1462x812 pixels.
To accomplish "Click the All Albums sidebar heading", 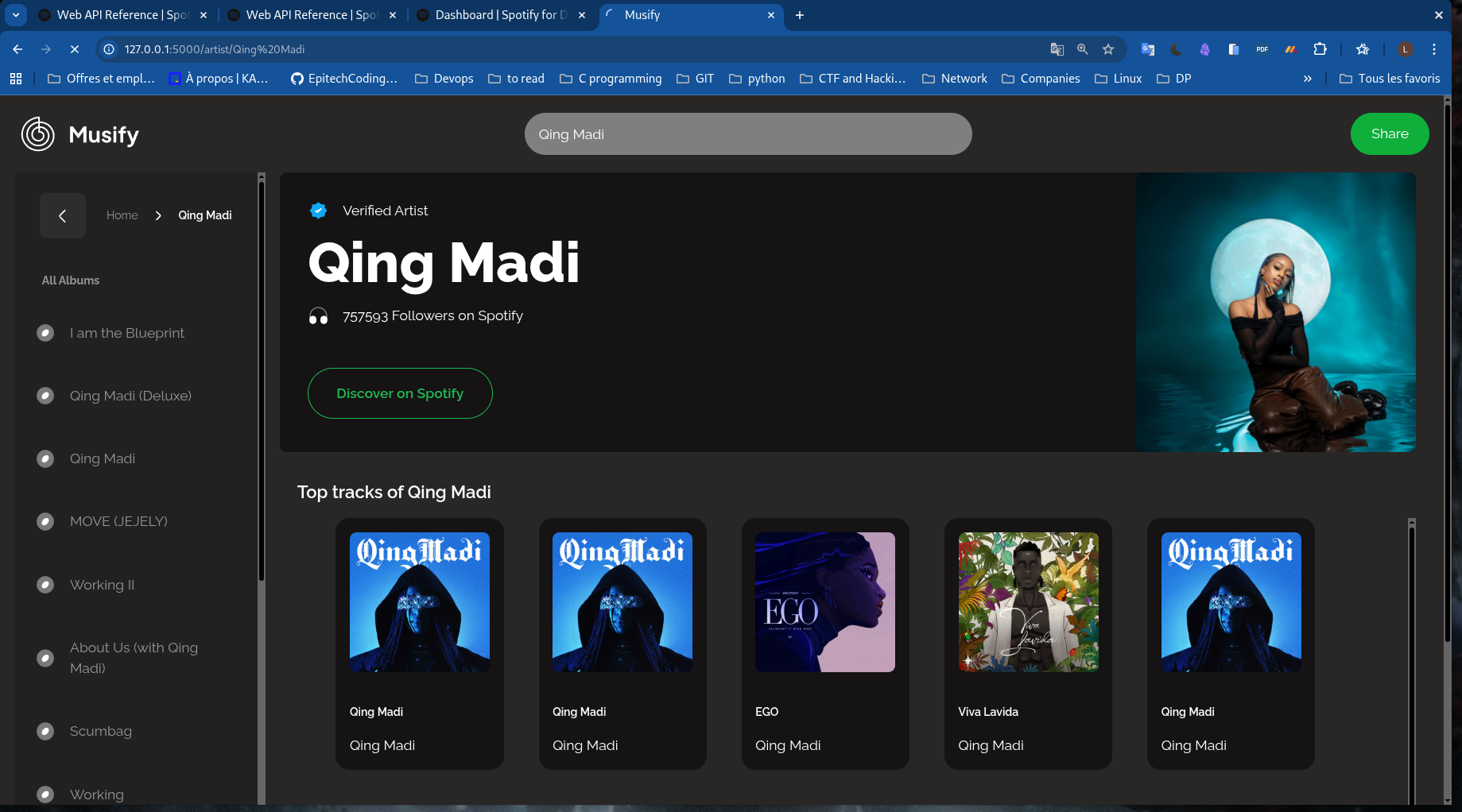I will click(x=71, y=280).
